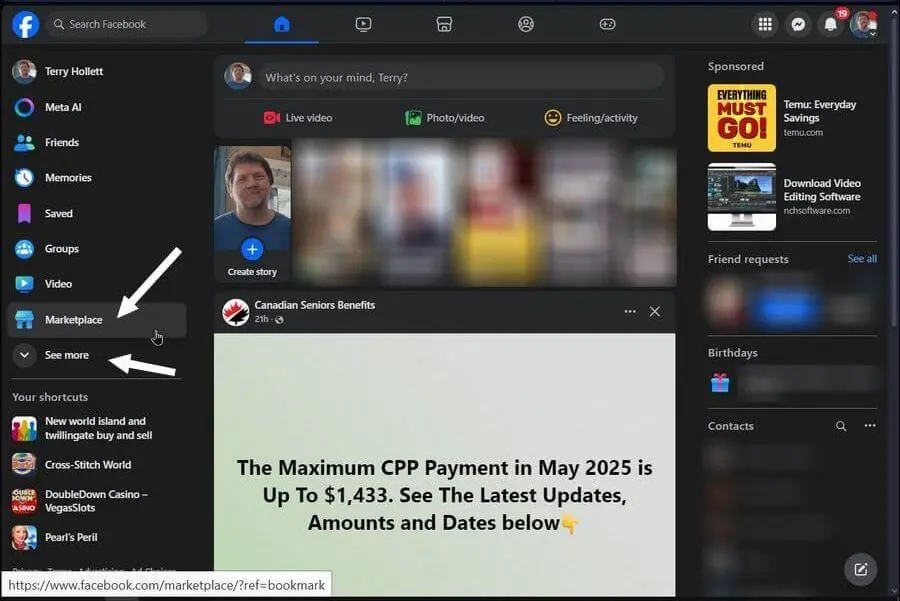This screenshot has height=601, width=900.
Task: Open the birthdays gift icon
Action: pos(720,382)
